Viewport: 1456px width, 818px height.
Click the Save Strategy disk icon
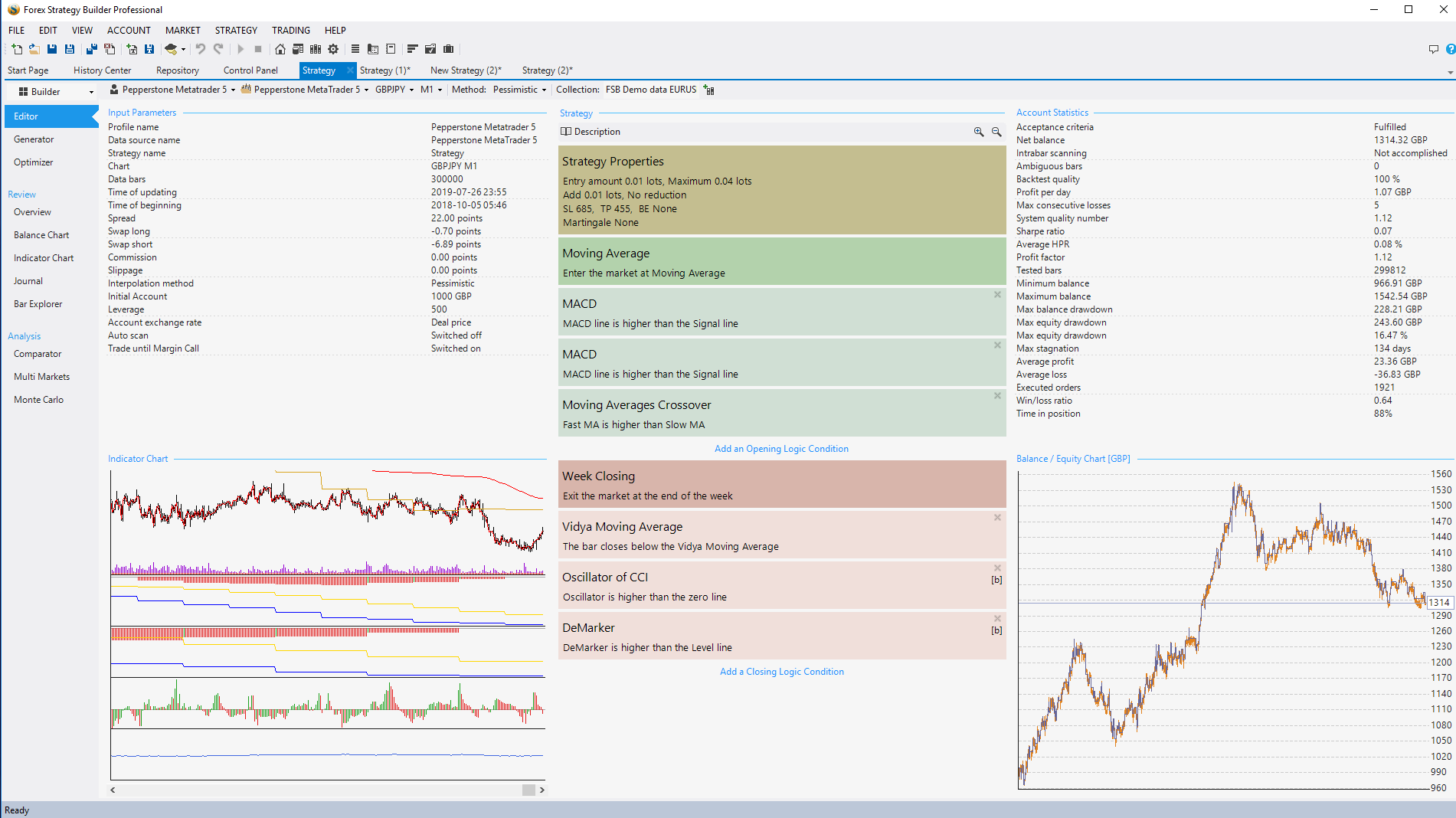pos(52,49)
